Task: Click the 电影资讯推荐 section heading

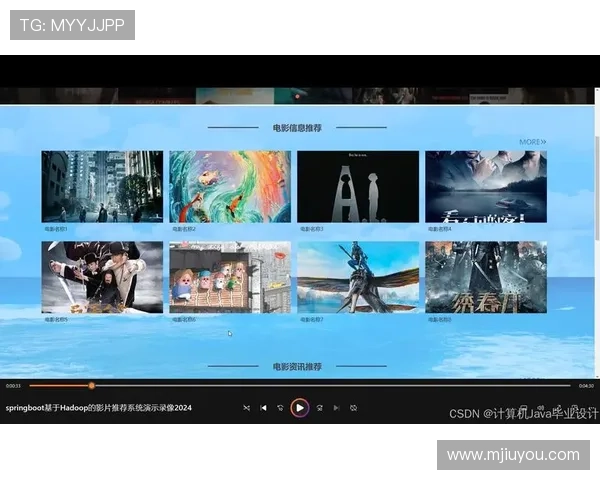Action: click(x=297, y=367)
